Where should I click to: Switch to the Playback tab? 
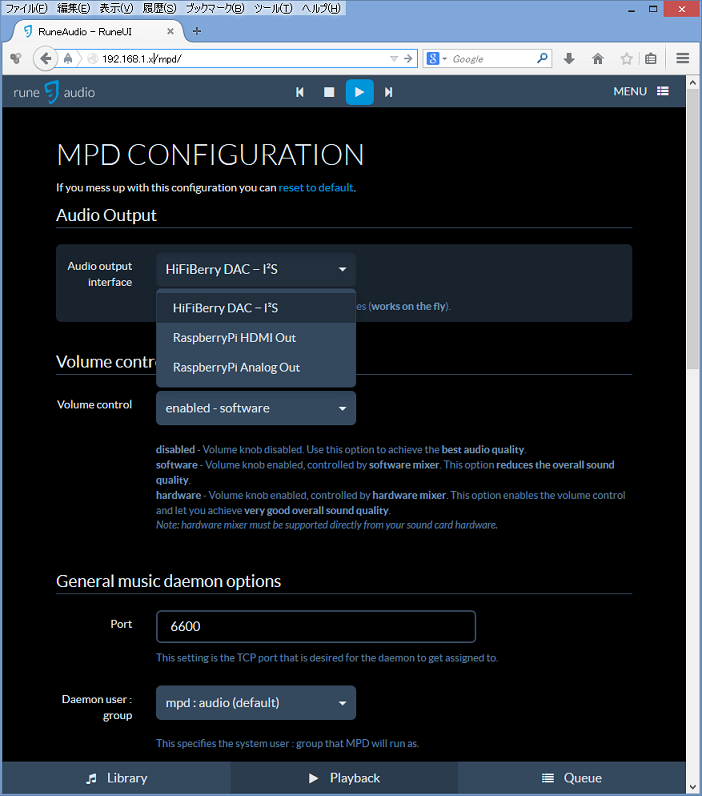tap(344, 778)
